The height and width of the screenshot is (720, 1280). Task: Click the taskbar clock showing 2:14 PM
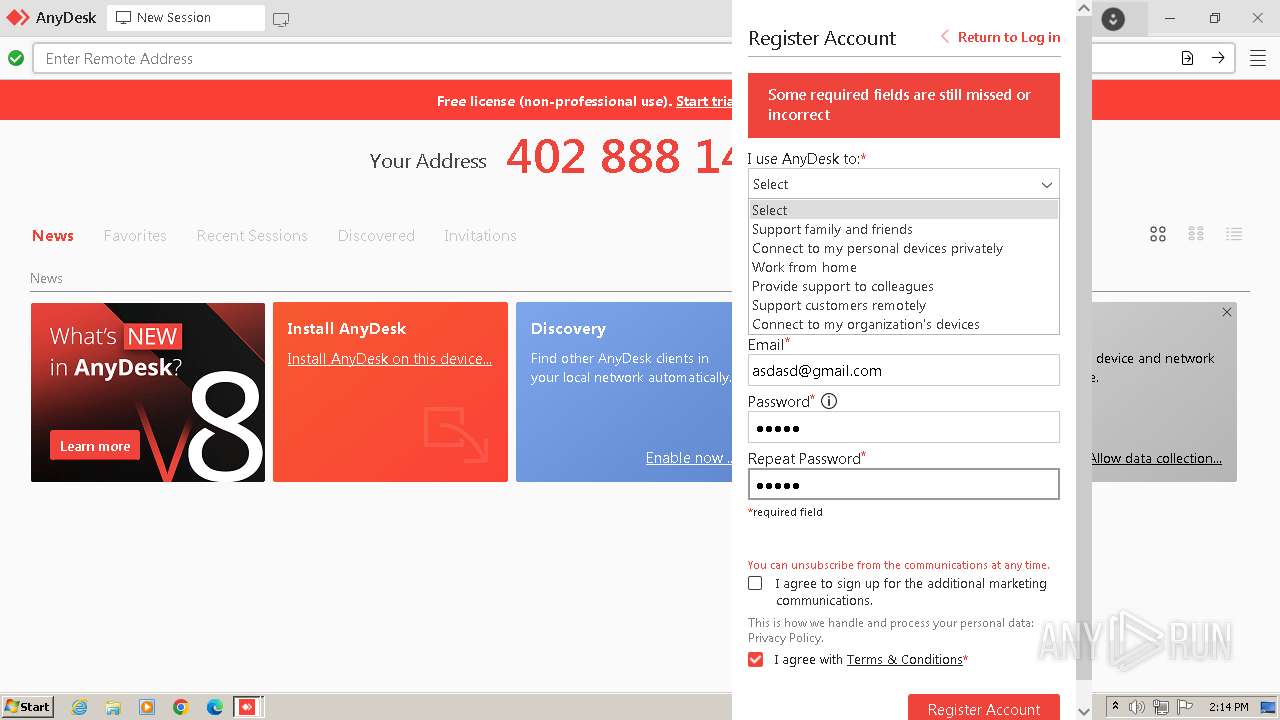click(x=1228, y=707)
